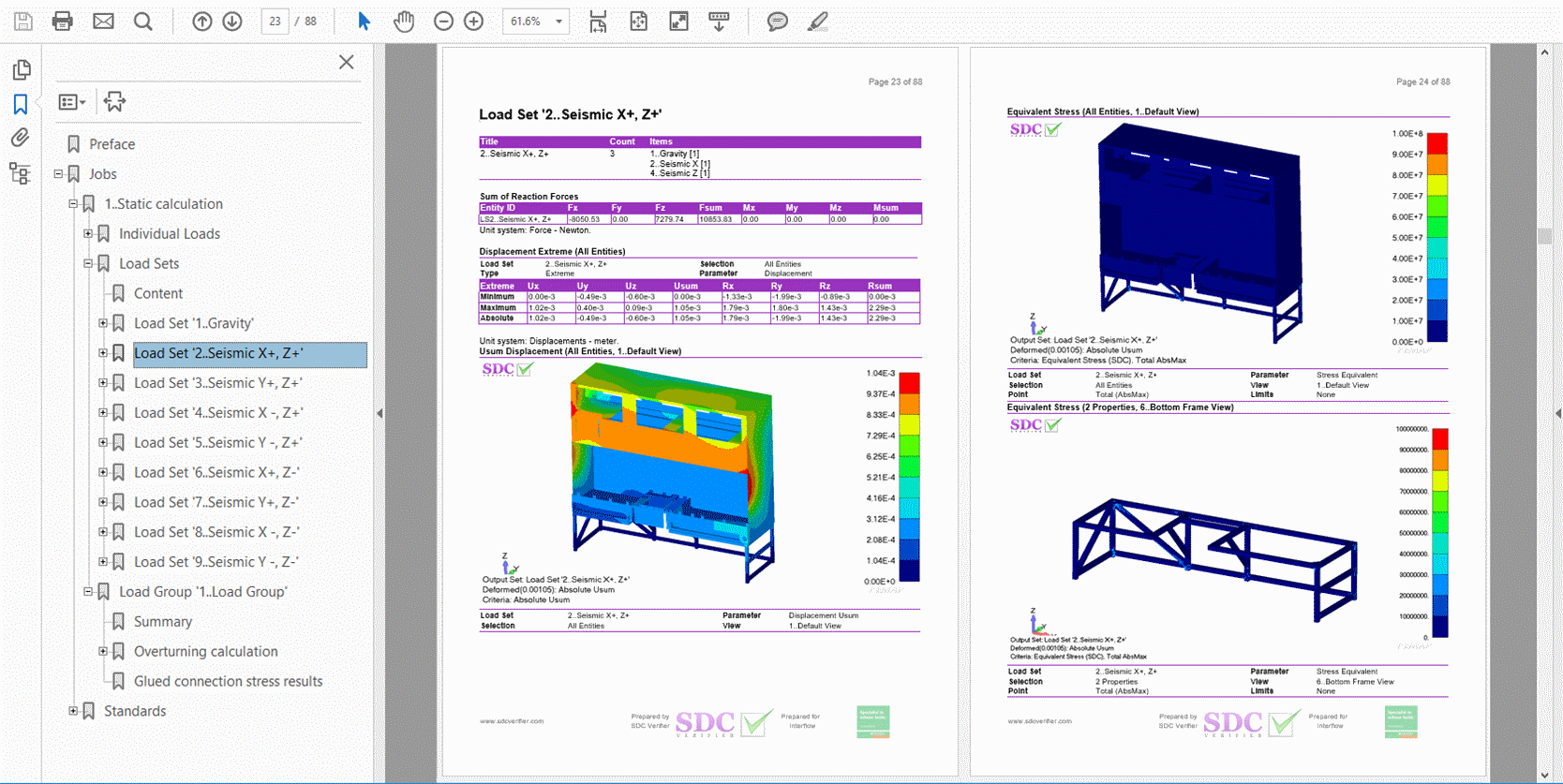Select Load Set '7..Seismic Y+, Z-' bookmark
Viewport: 1563px width, 784px height.
click(x=216, y=503)
